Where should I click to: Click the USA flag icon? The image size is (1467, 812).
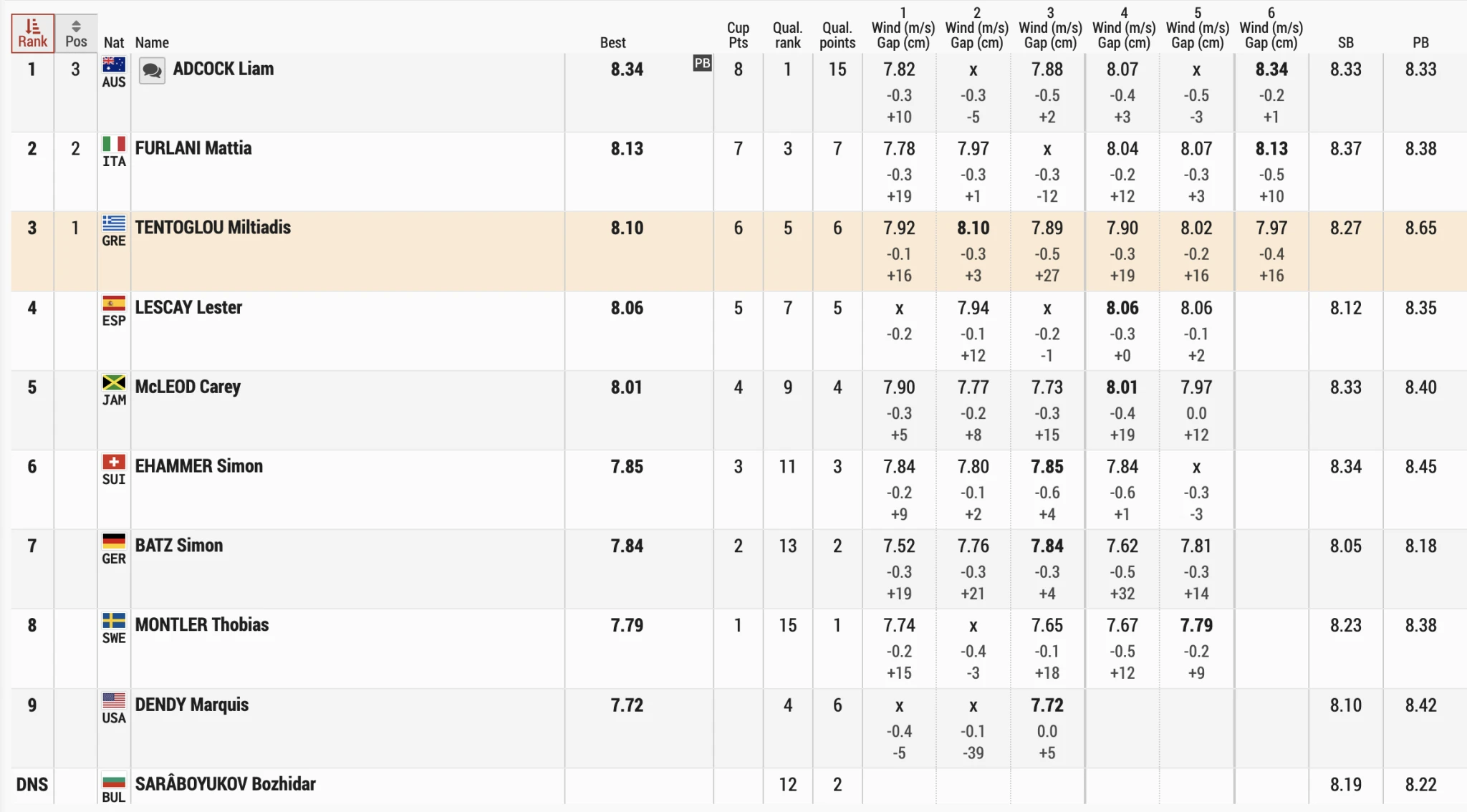[114, 700]
